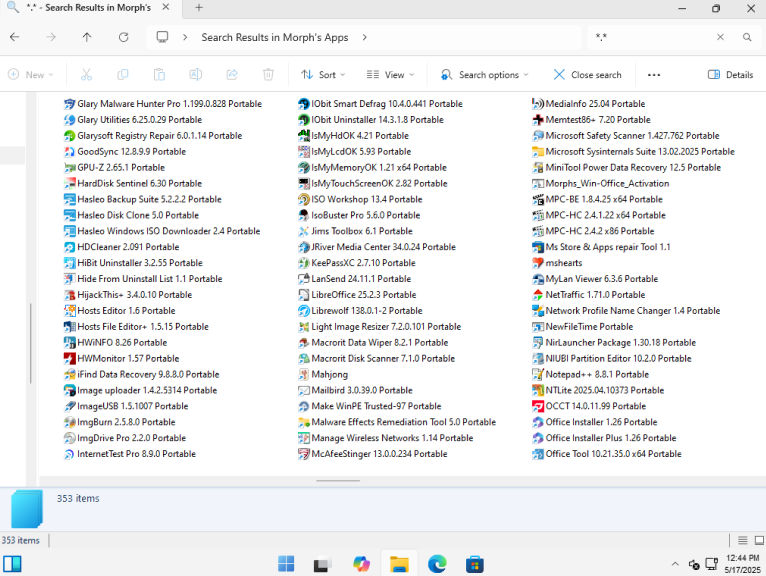Select the mshearts icon

pyautogui.click(x=538, y=263)
